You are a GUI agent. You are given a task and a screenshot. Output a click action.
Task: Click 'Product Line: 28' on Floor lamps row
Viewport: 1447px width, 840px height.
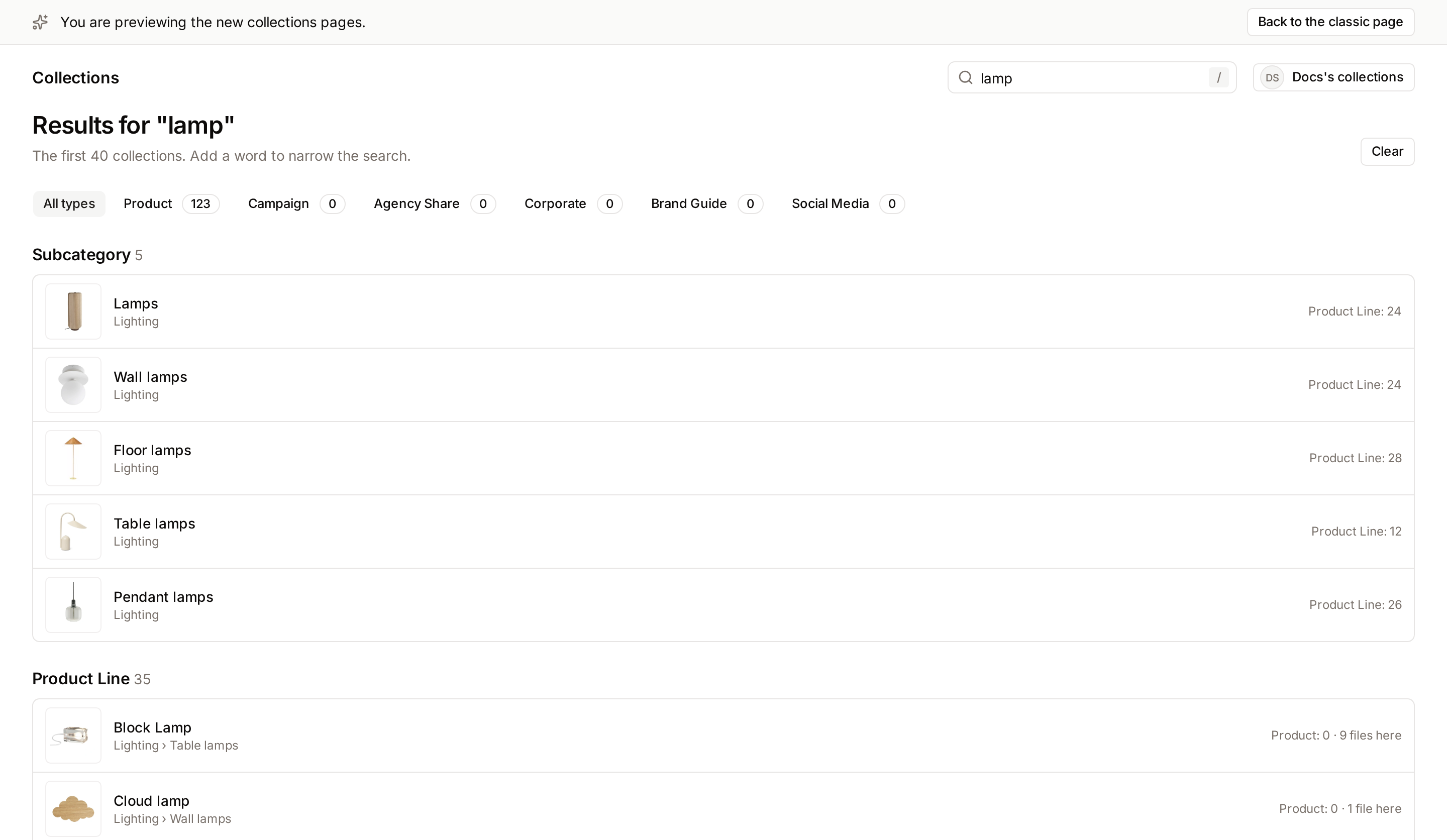[1355, 458]
